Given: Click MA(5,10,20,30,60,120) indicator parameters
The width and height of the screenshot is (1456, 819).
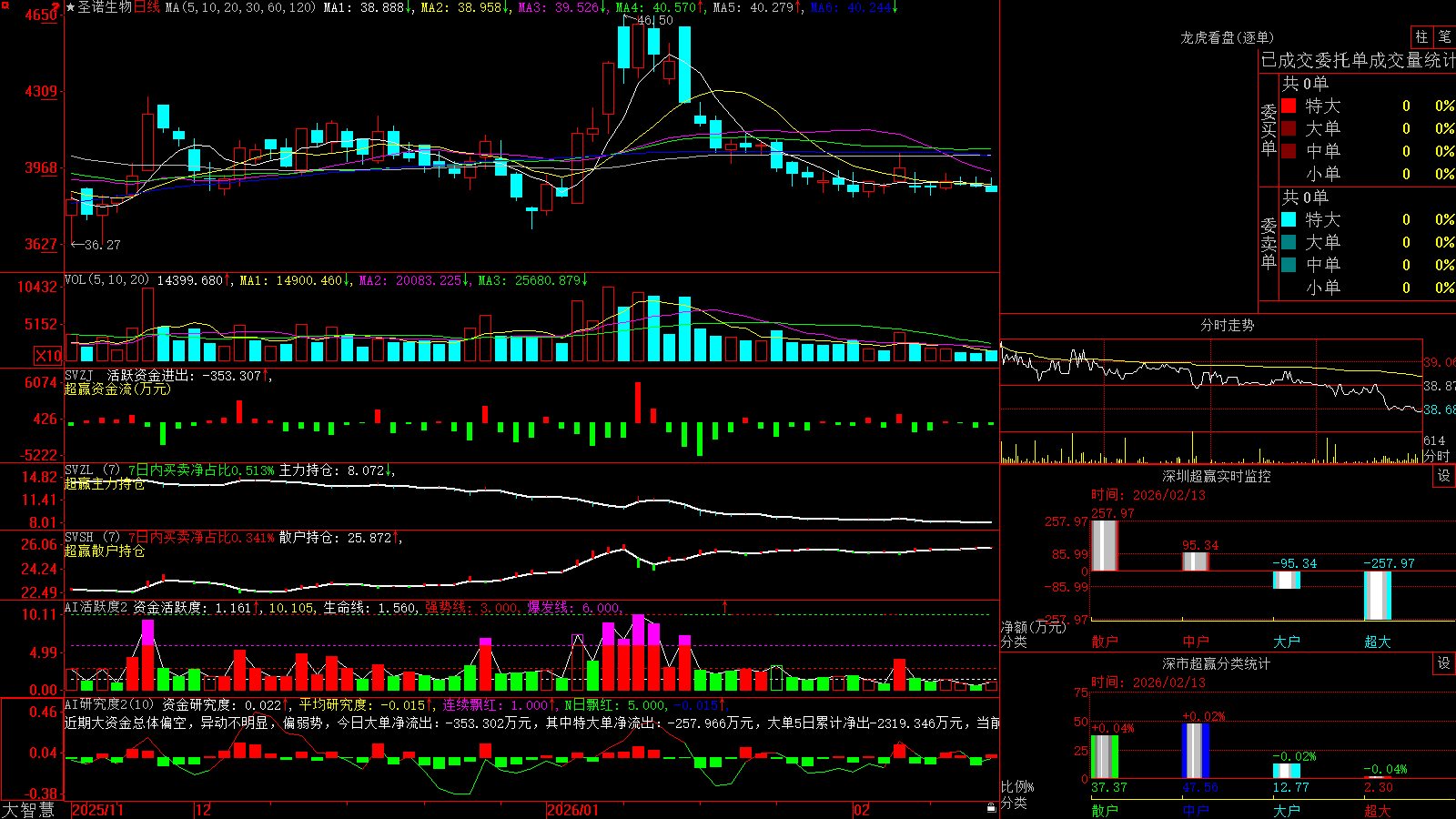Looking at the screenshot, I should [240, 7].
